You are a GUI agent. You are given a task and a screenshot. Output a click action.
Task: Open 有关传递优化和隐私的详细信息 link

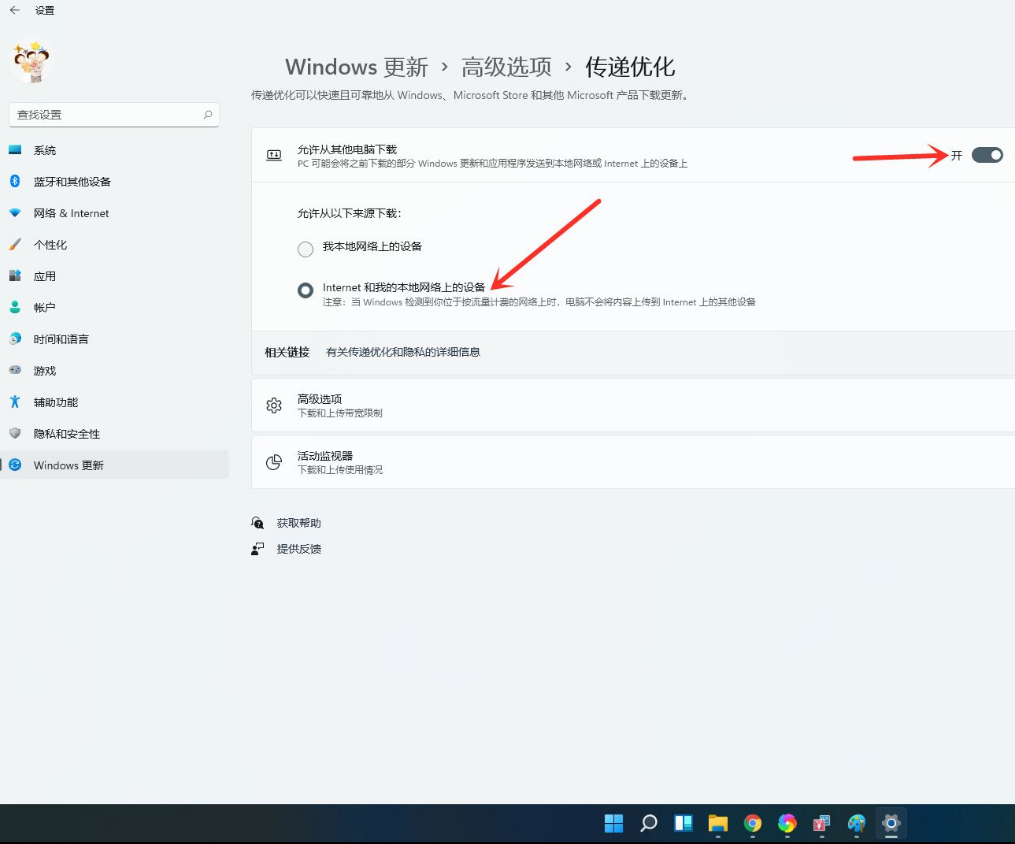[x=403, y=352]
